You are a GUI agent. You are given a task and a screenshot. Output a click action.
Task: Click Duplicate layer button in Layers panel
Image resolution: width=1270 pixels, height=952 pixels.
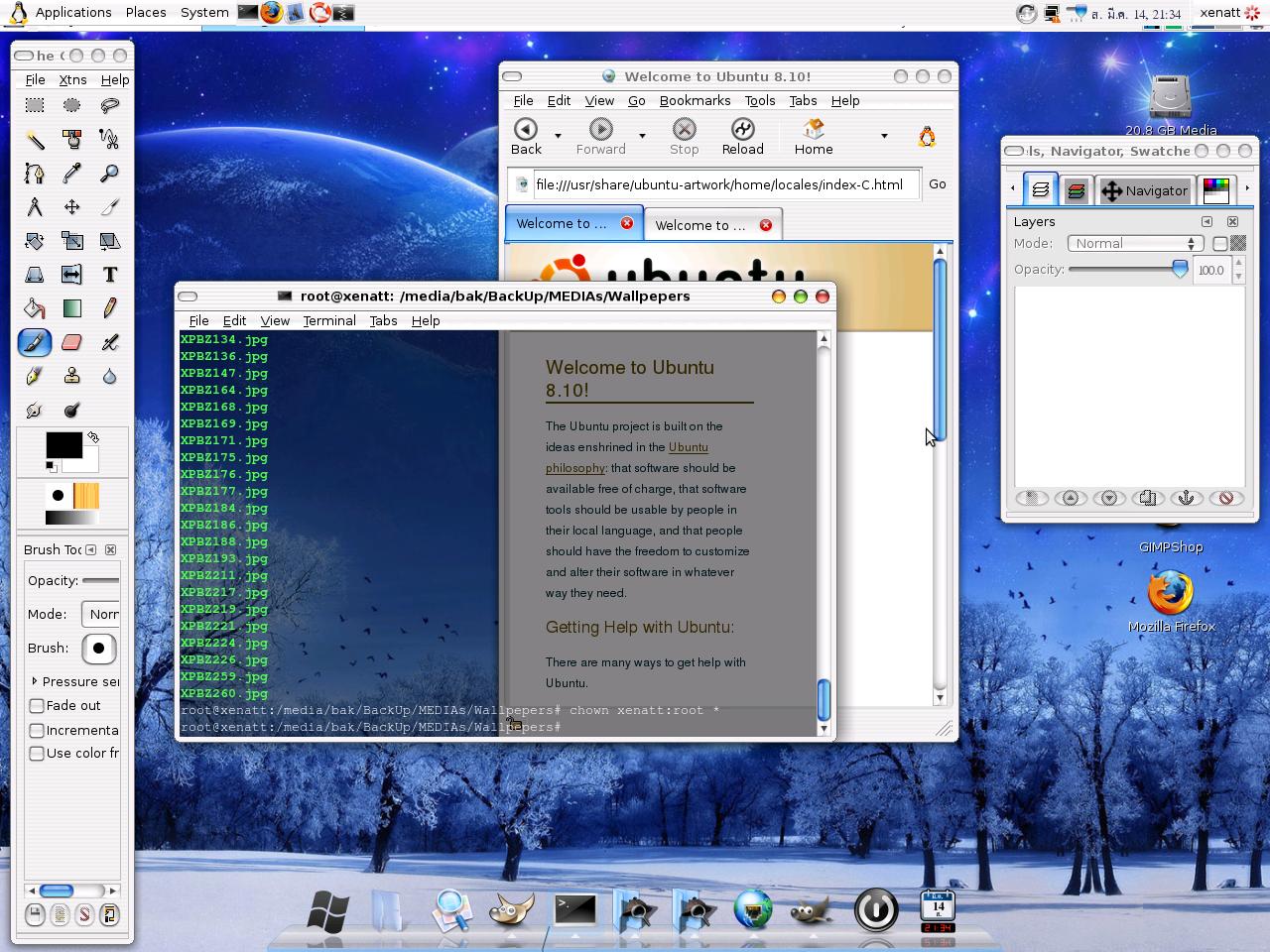click(1147, 498)
